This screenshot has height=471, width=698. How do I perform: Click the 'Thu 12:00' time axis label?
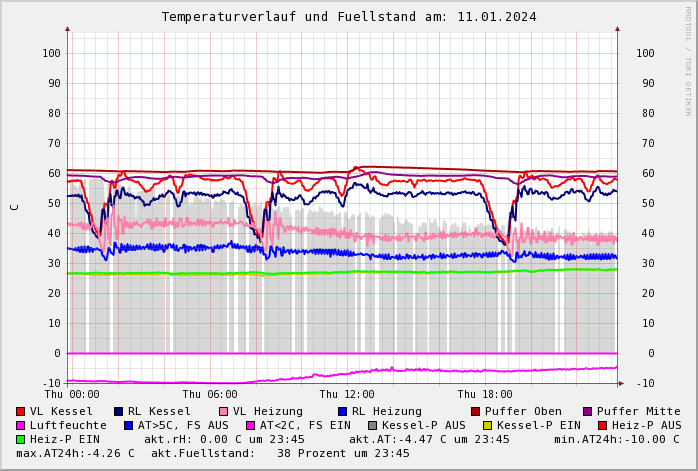click(x=347, y=394)
